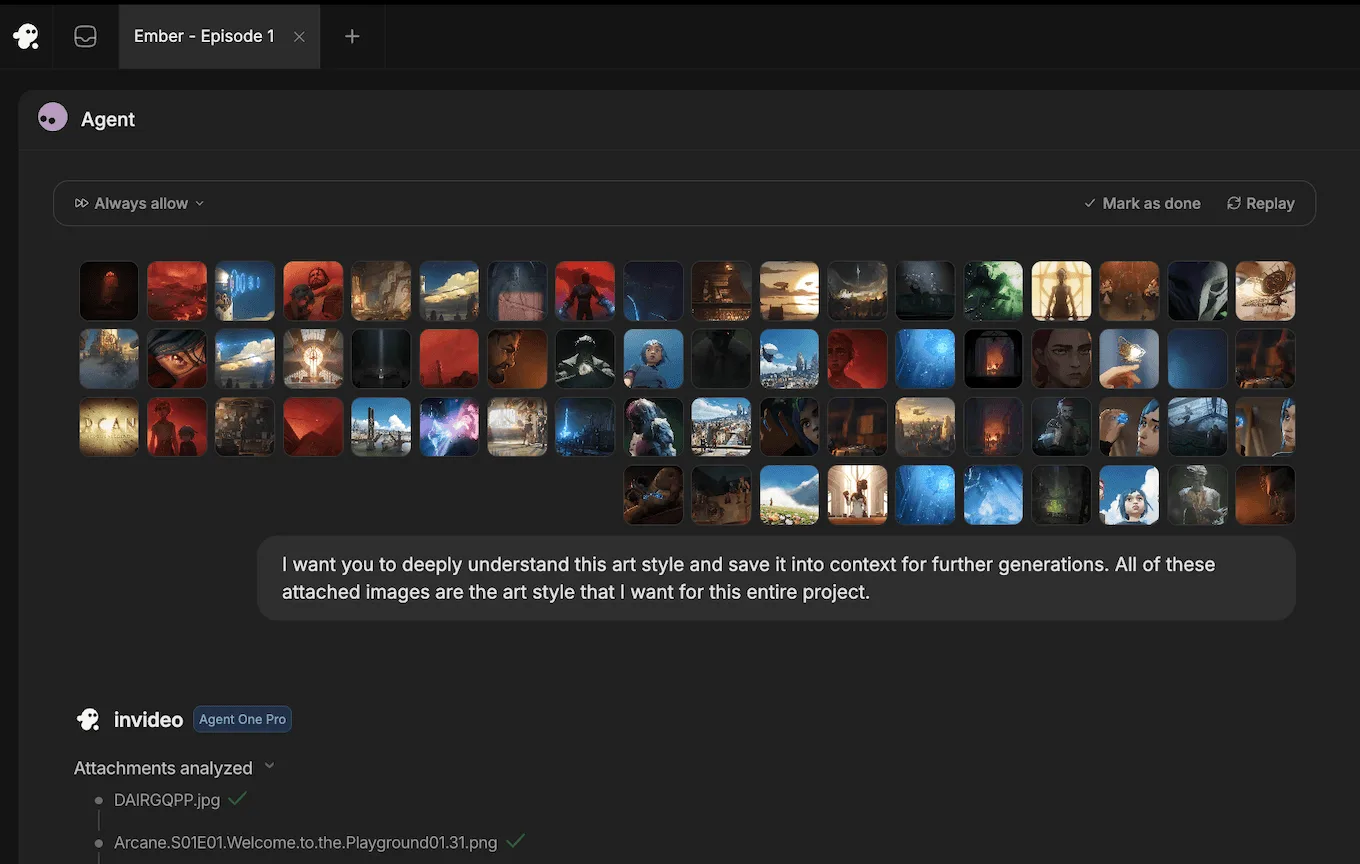Screen dimensions: 1360x864
Task: Click the user message about art style
Action: pyautogui.click(x=776, y=578)
